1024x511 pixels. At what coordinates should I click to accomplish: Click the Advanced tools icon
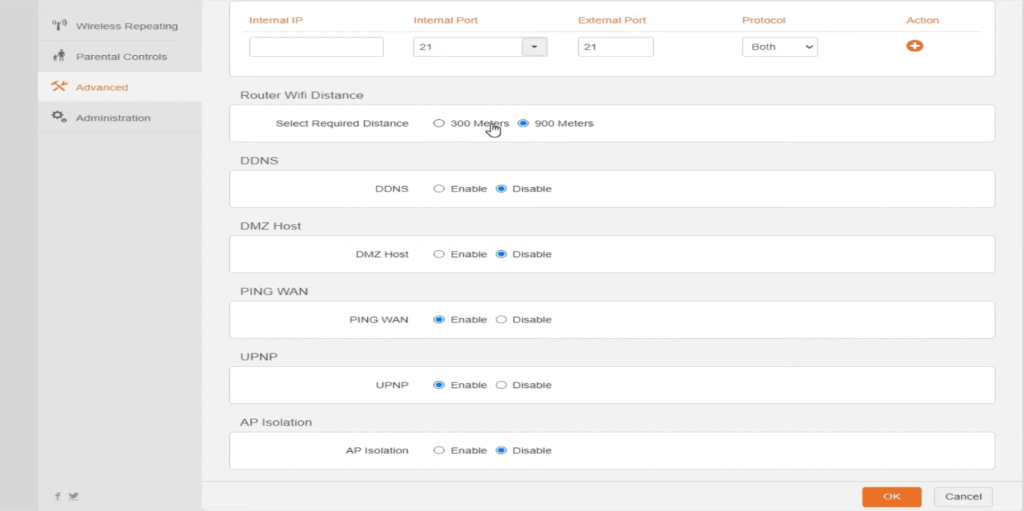[58, 87]
